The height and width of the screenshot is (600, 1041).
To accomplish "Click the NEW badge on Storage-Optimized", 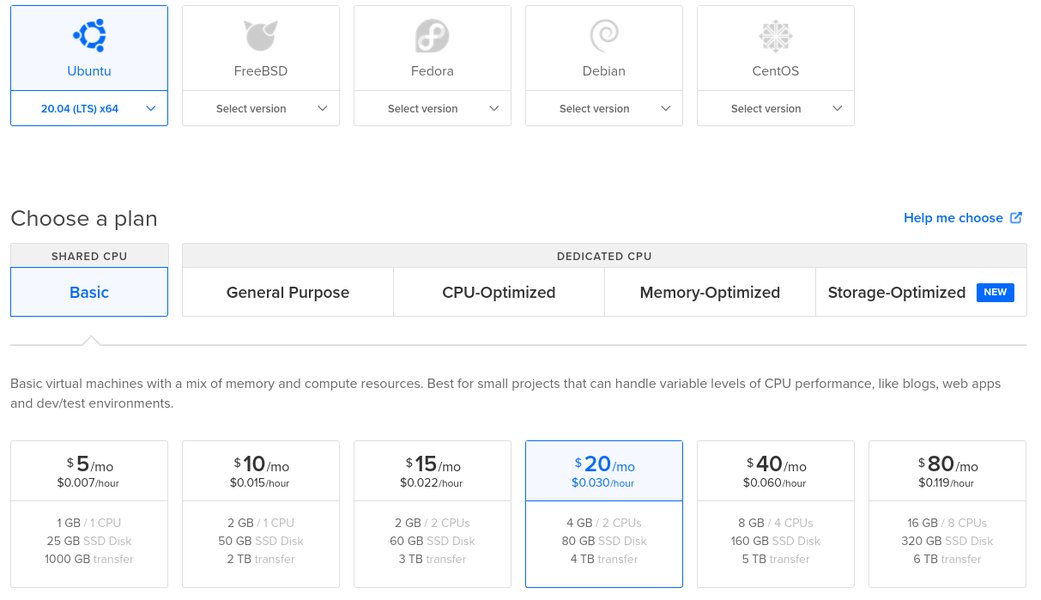I will tap(995, 292).
